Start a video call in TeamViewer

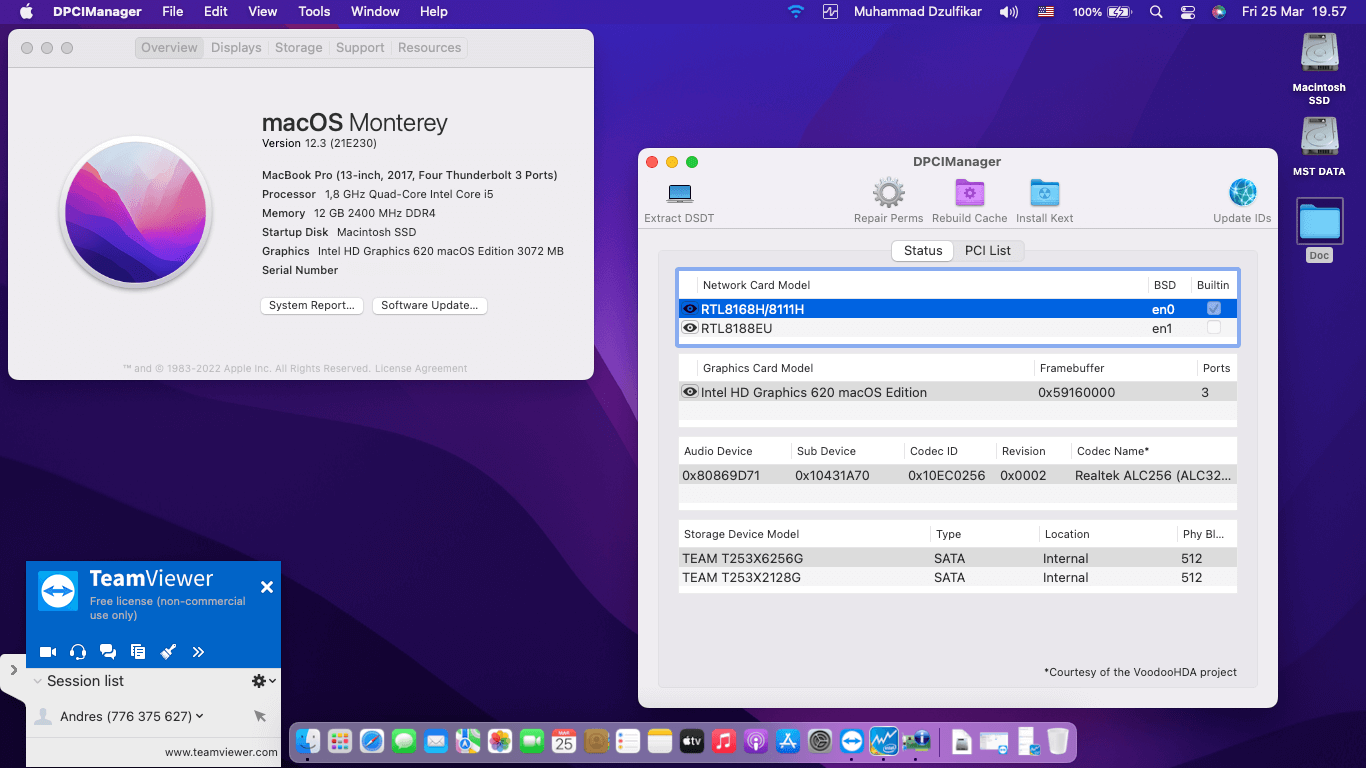47,651
